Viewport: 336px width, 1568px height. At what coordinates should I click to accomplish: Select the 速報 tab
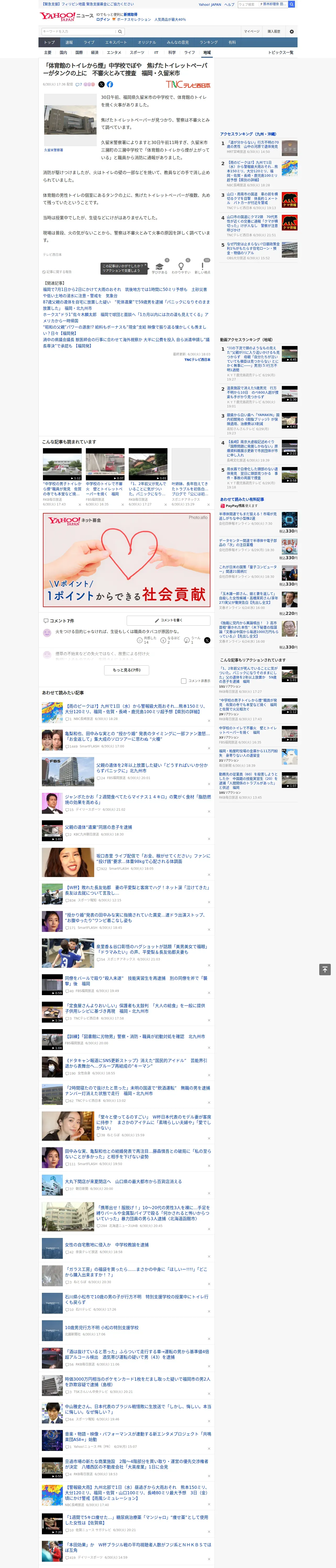[x=69, y=43]
